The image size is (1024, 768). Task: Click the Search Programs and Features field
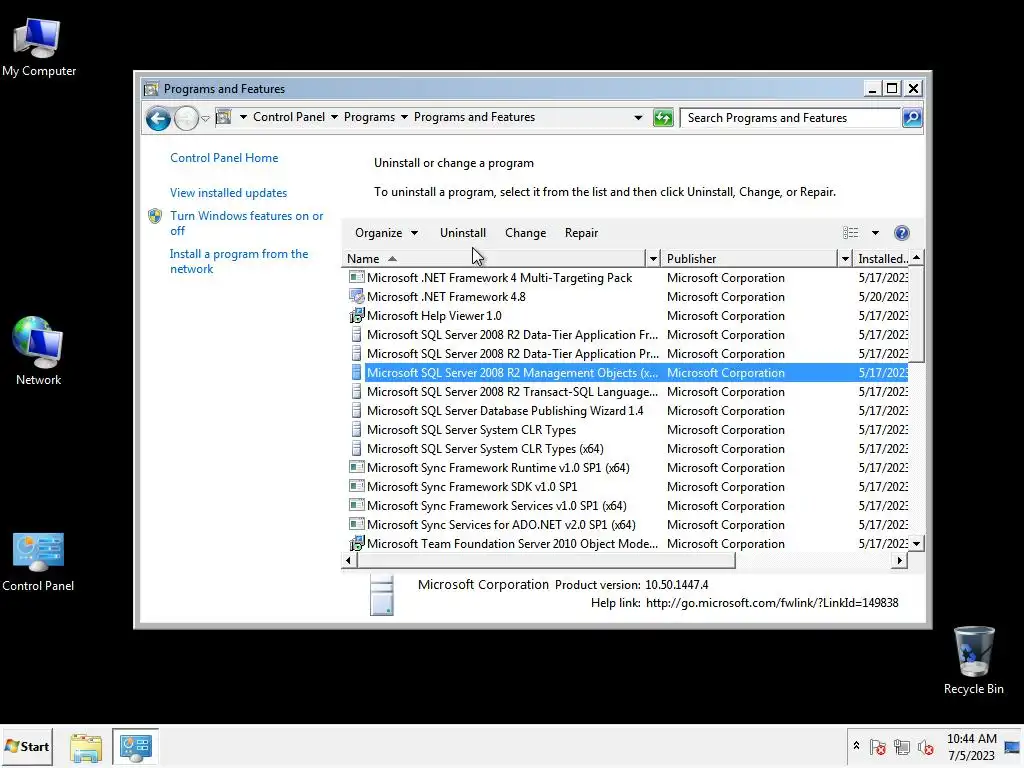(x=791, y=118)
